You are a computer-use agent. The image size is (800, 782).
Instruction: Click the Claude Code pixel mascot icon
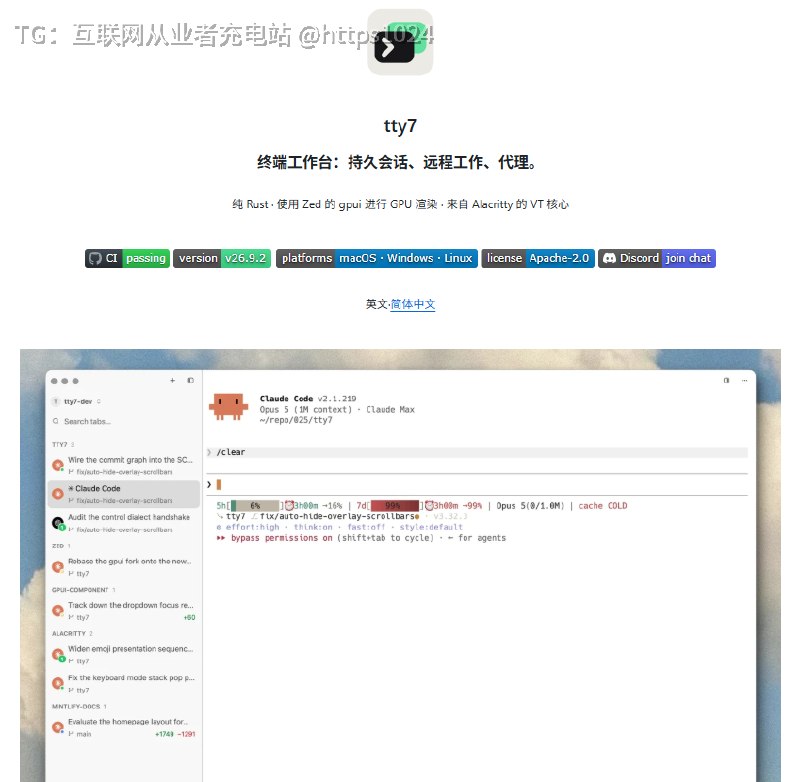(x=228, y=407)
